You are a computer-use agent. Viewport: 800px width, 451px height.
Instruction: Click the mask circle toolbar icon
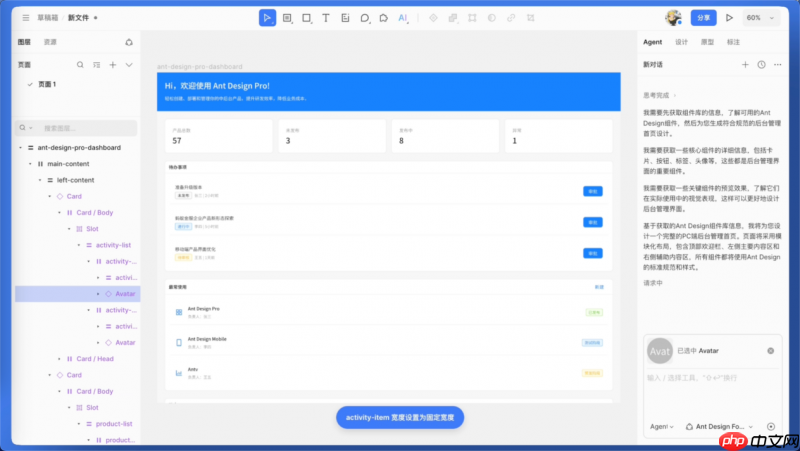tap(492, 18)
